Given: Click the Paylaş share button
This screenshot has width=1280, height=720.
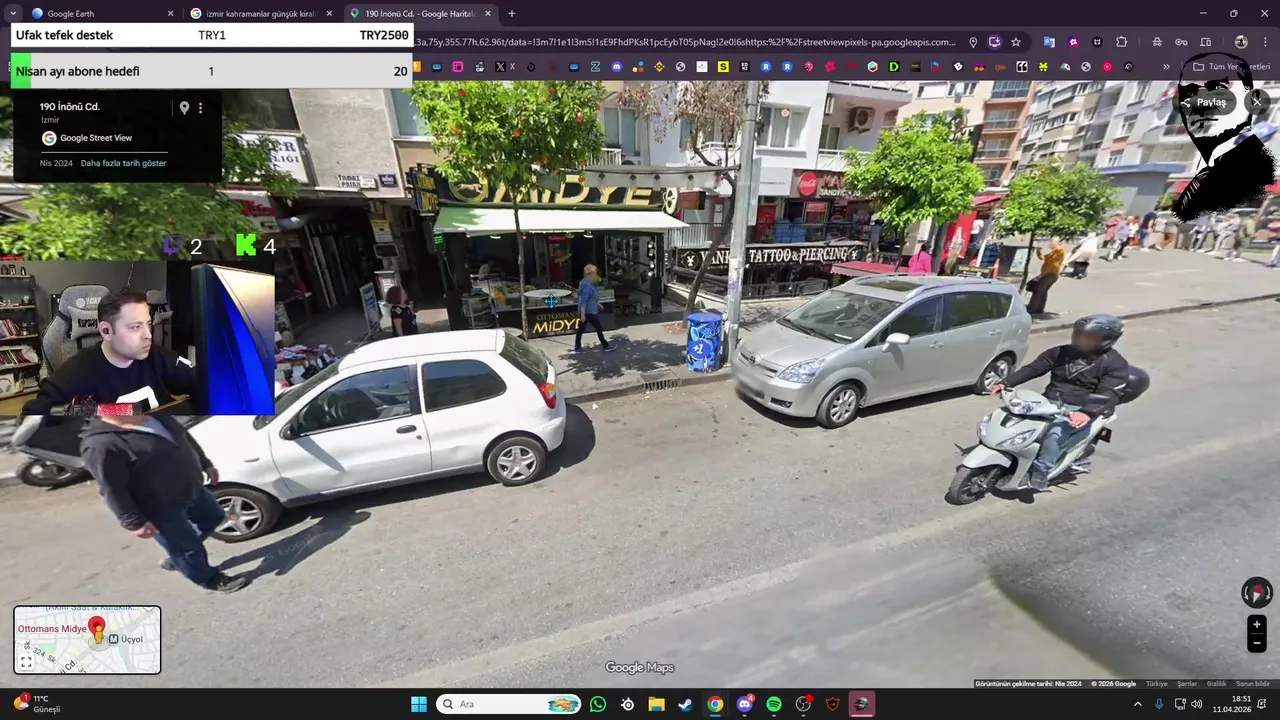Looking at the screenshot, I should coord(1204,102).
